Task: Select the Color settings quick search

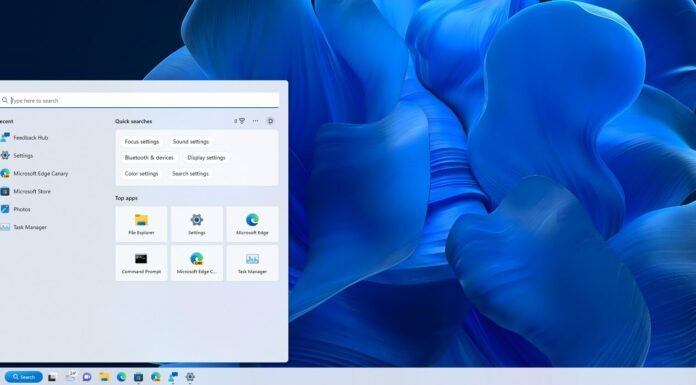Action: coord(141,174)
